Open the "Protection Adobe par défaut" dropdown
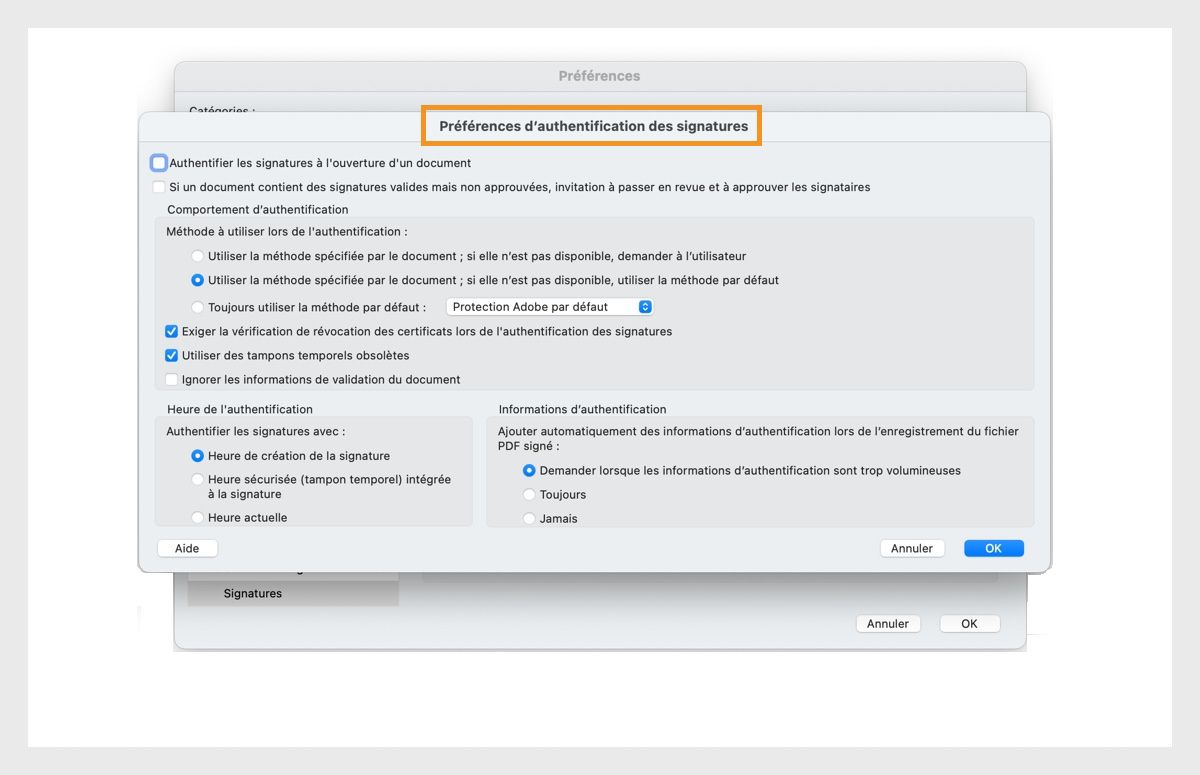The width and height of the screenshot is (1200, 775). click(548, 307)
